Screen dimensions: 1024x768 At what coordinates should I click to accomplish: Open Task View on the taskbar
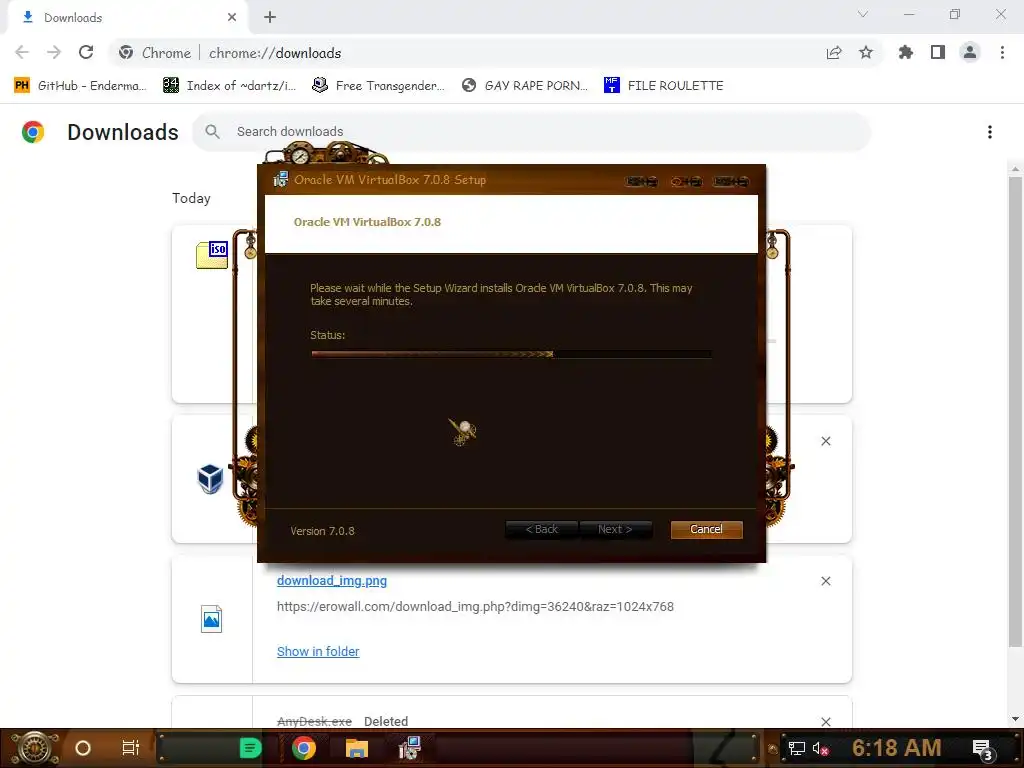click(131, 748)
